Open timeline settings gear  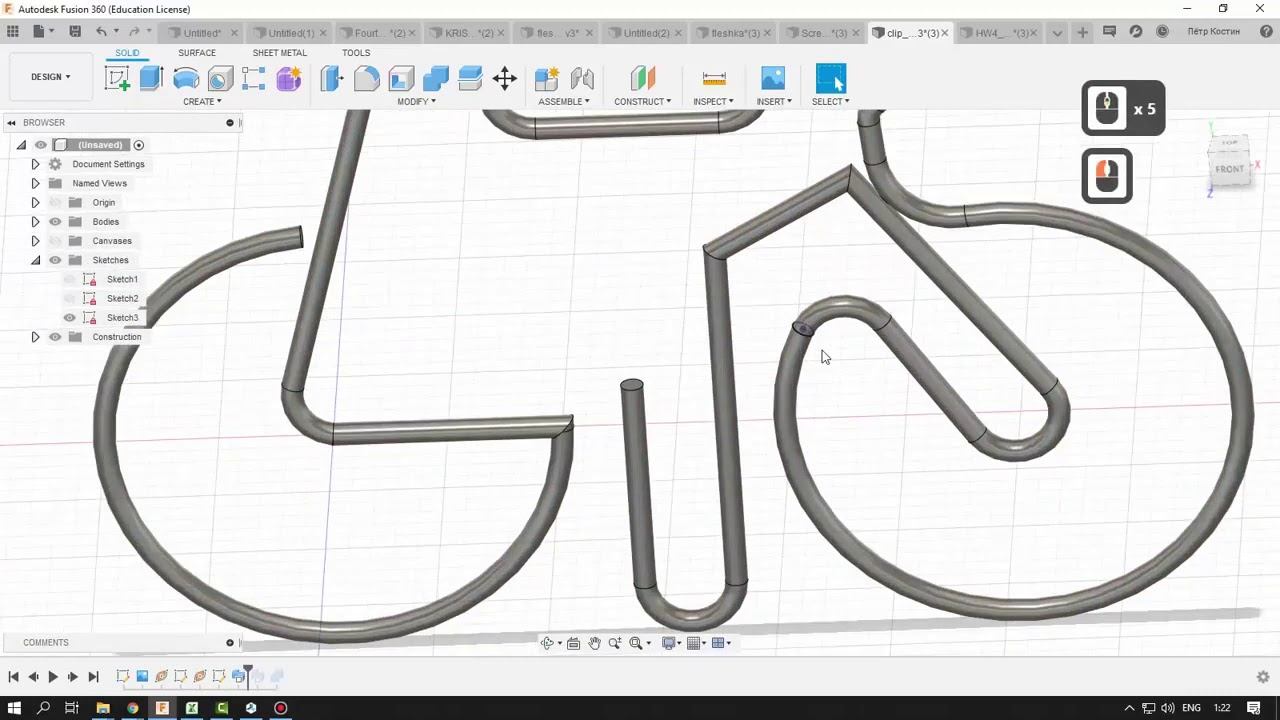tap(1263, 677)
